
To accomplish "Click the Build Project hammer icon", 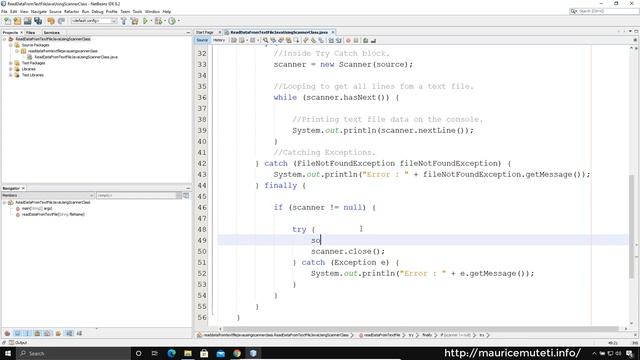I will (x=124, y=21).
